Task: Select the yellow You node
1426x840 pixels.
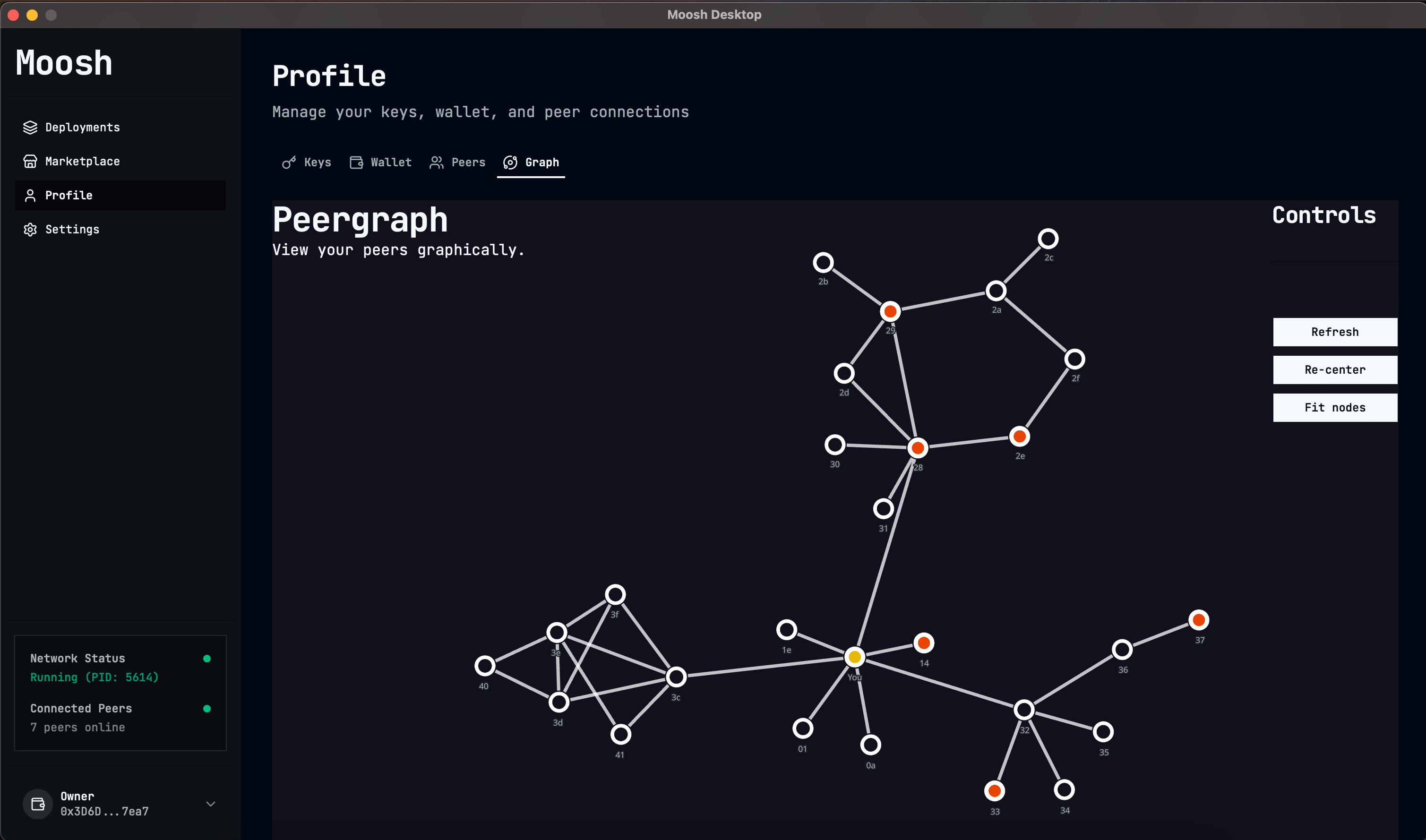Action: [854, 657]
